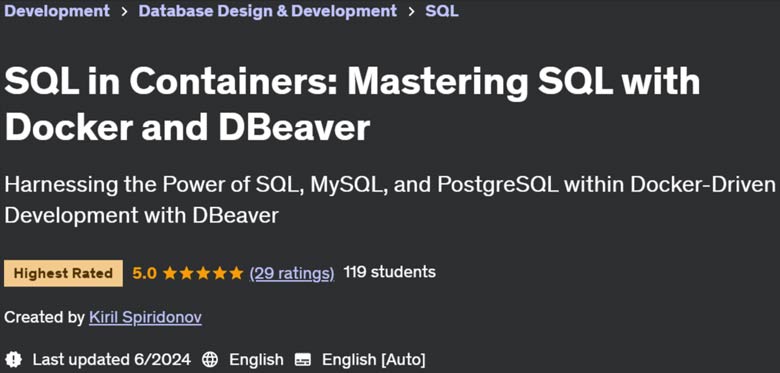
Task: Open the 29 ratings link
Action: coord(292,273)
